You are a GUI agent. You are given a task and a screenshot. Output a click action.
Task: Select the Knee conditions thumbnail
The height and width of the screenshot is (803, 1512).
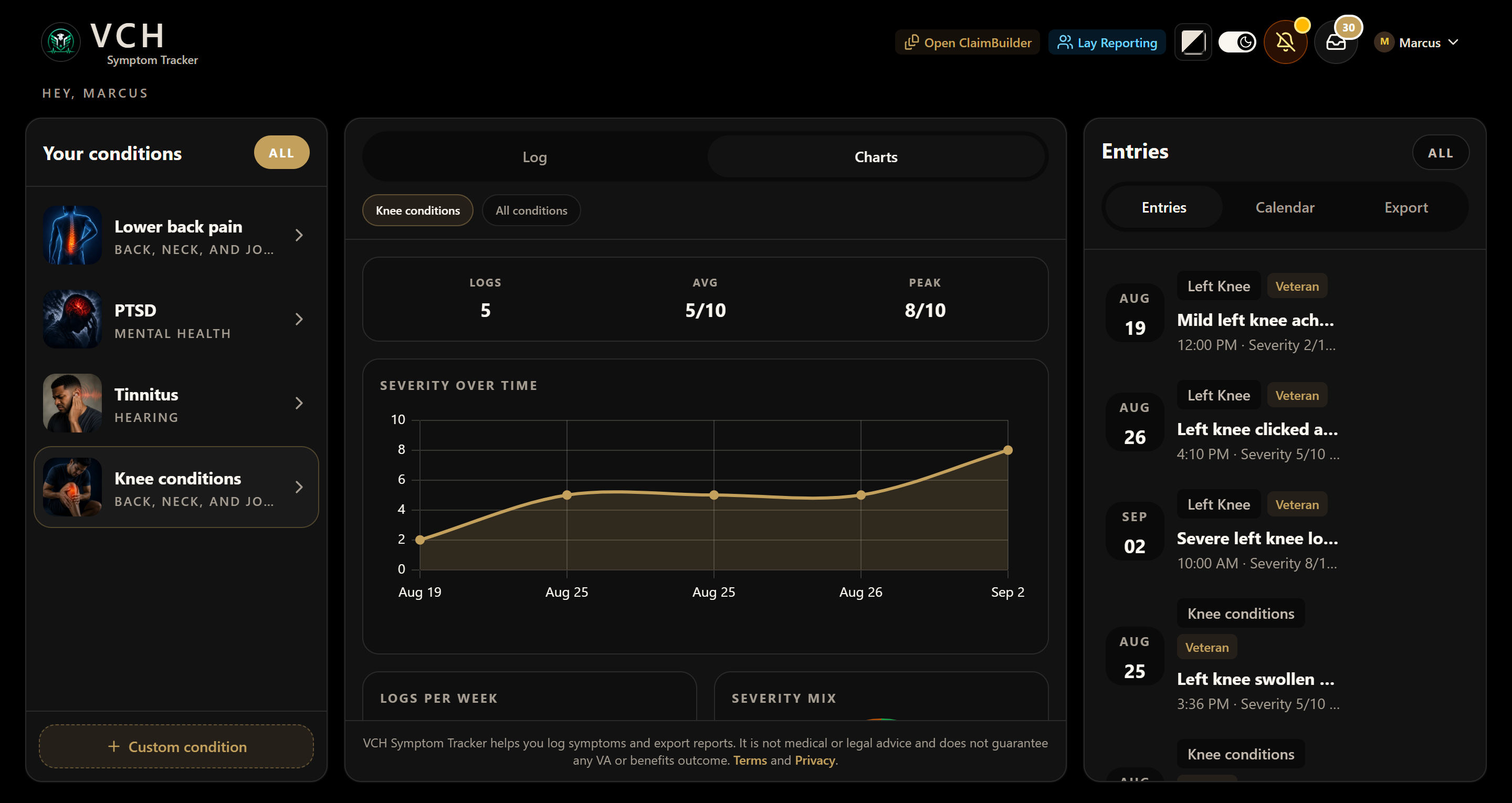pyautogui.click(x=72, y=487)
